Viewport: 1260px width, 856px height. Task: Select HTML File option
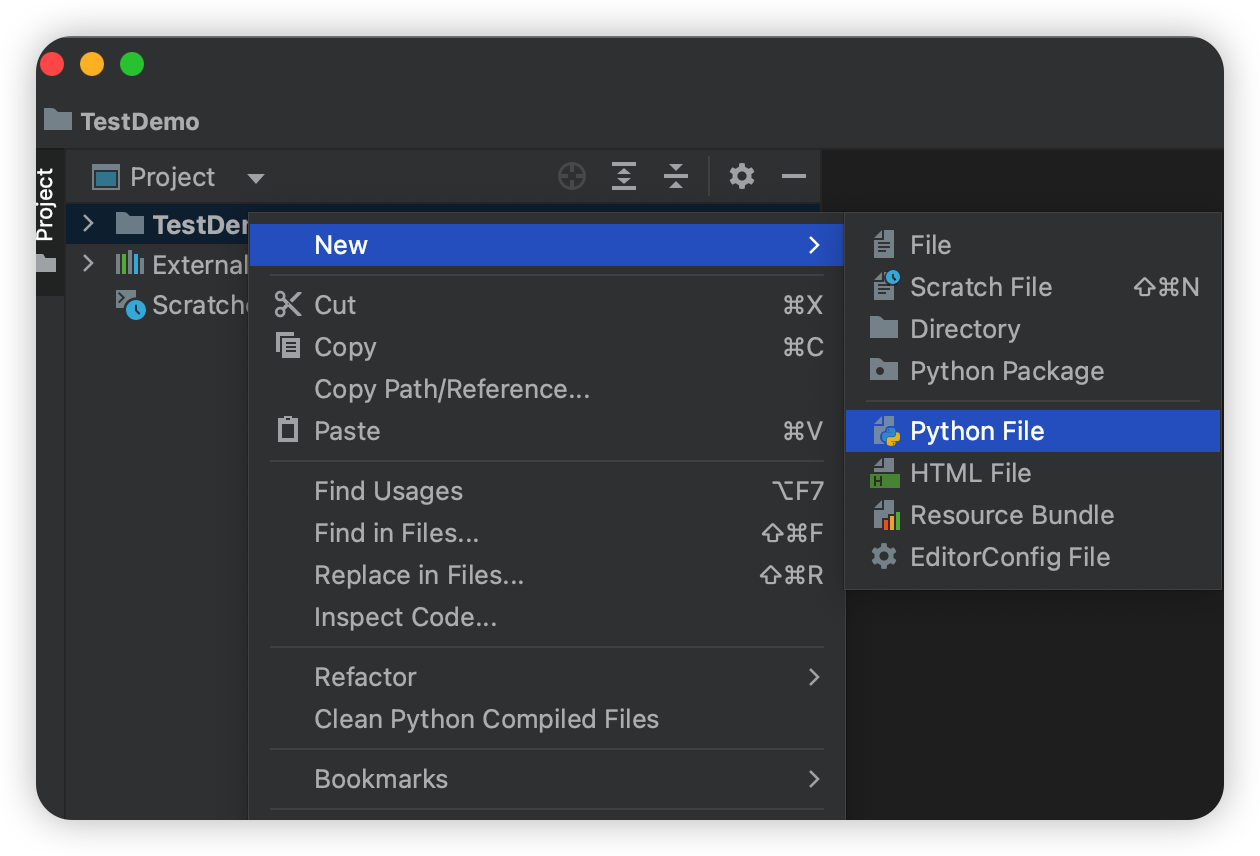(969, 473)
